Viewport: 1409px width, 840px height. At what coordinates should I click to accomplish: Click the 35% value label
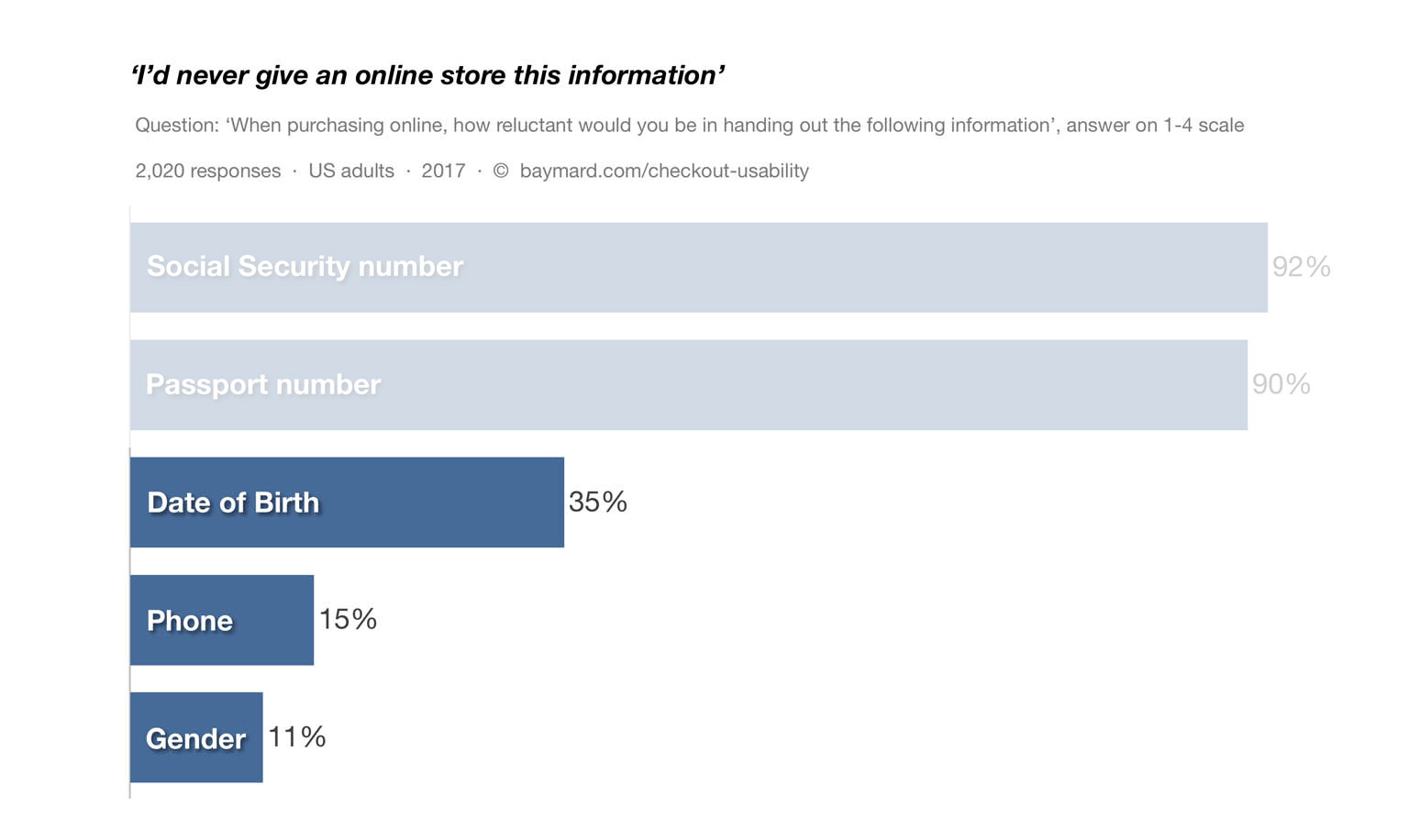coord(597,502)
